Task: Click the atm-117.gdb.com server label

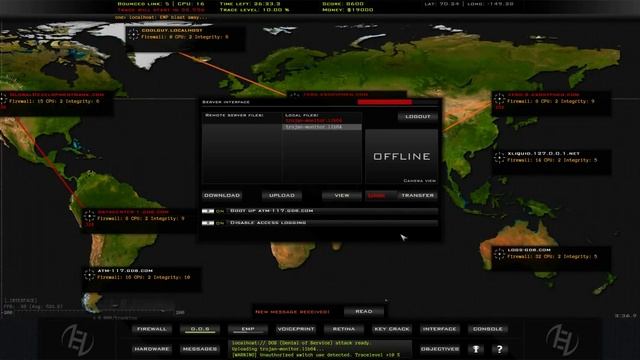Action: tap(125, 271)
